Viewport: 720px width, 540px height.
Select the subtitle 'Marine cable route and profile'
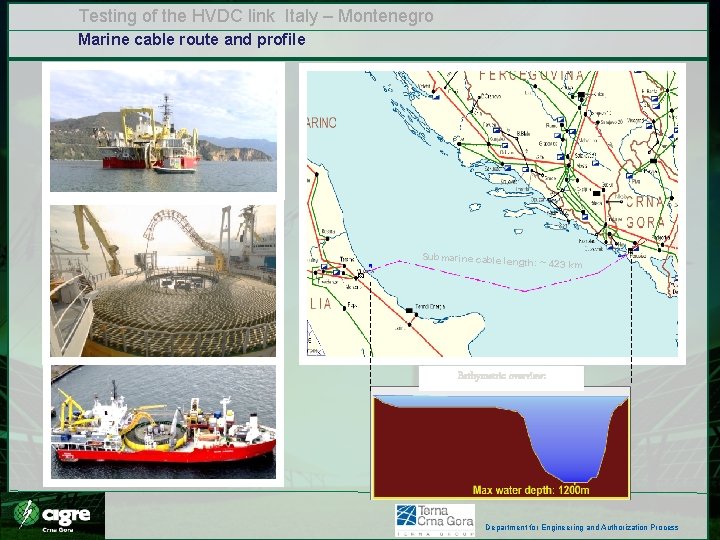coord(191,39)
